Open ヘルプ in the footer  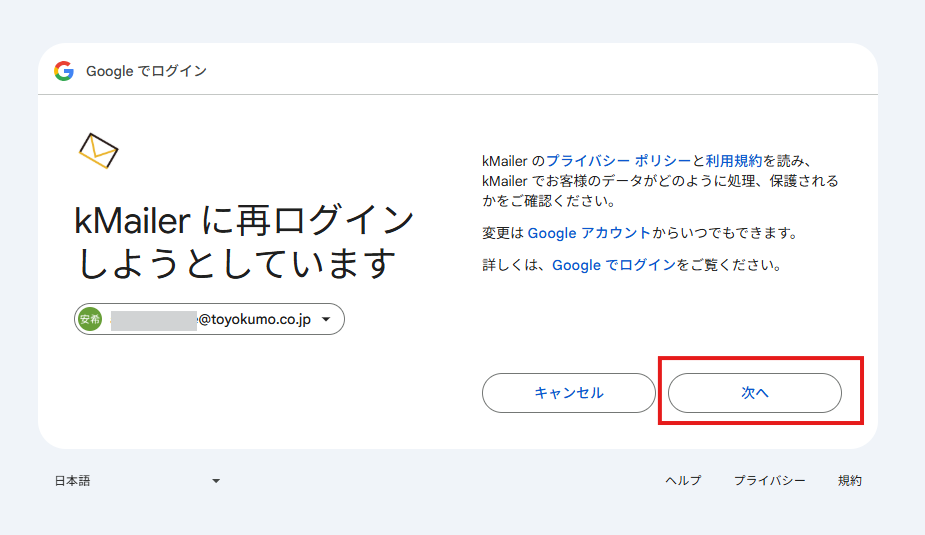683,481
